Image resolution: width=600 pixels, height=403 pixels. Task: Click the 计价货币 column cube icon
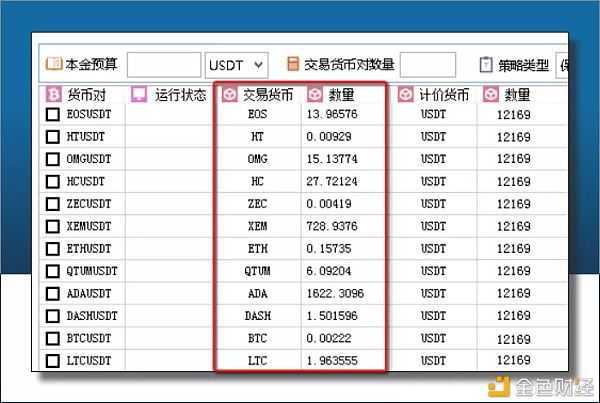tap(406, 94)
